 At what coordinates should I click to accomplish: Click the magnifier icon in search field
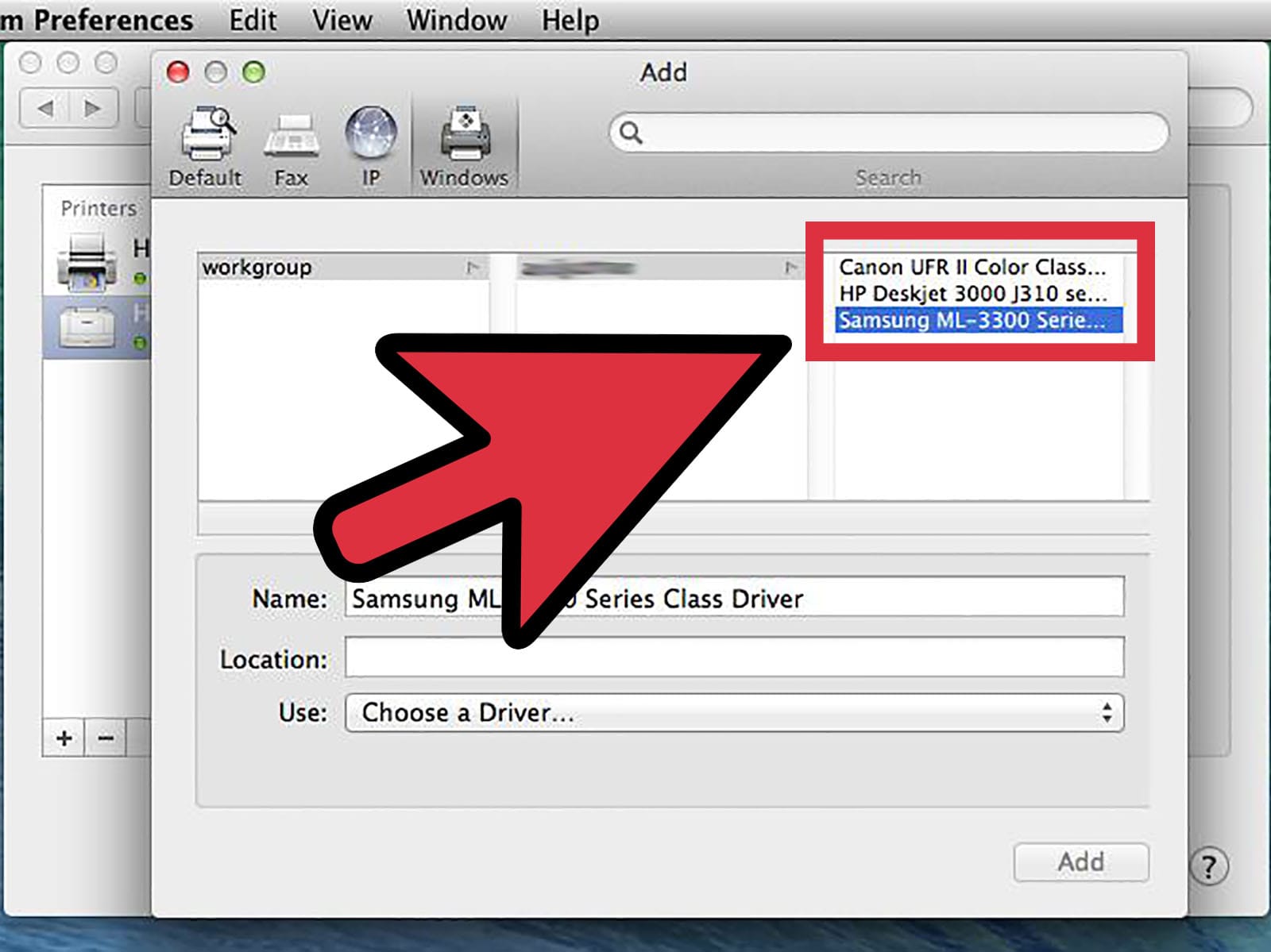tap(631, 133)
